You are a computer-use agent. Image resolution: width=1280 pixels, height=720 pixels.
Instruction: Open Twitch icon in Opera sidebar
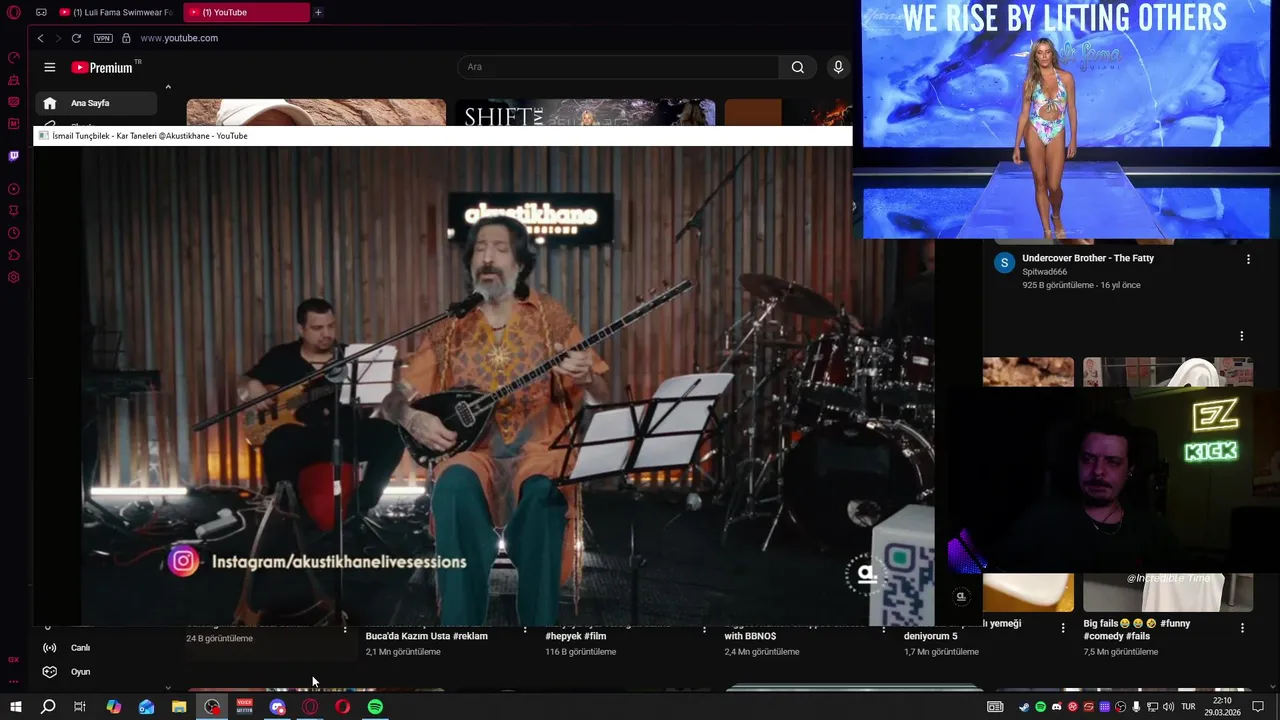coord(14,156)
